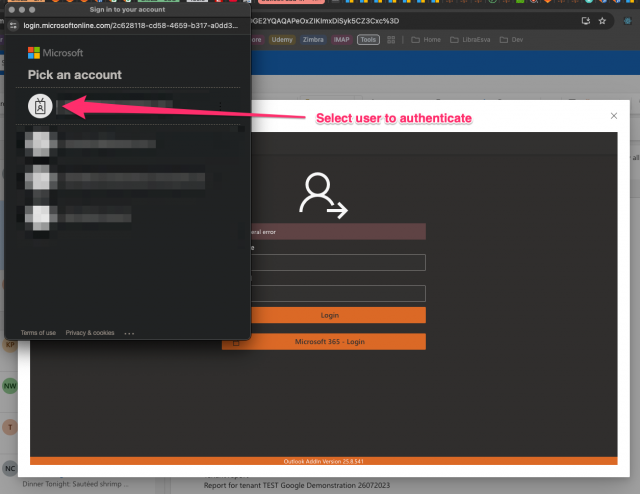Screen dimensions: 640x494
Task: Open the IMAP bookmark
Action: tap(341, 40)
